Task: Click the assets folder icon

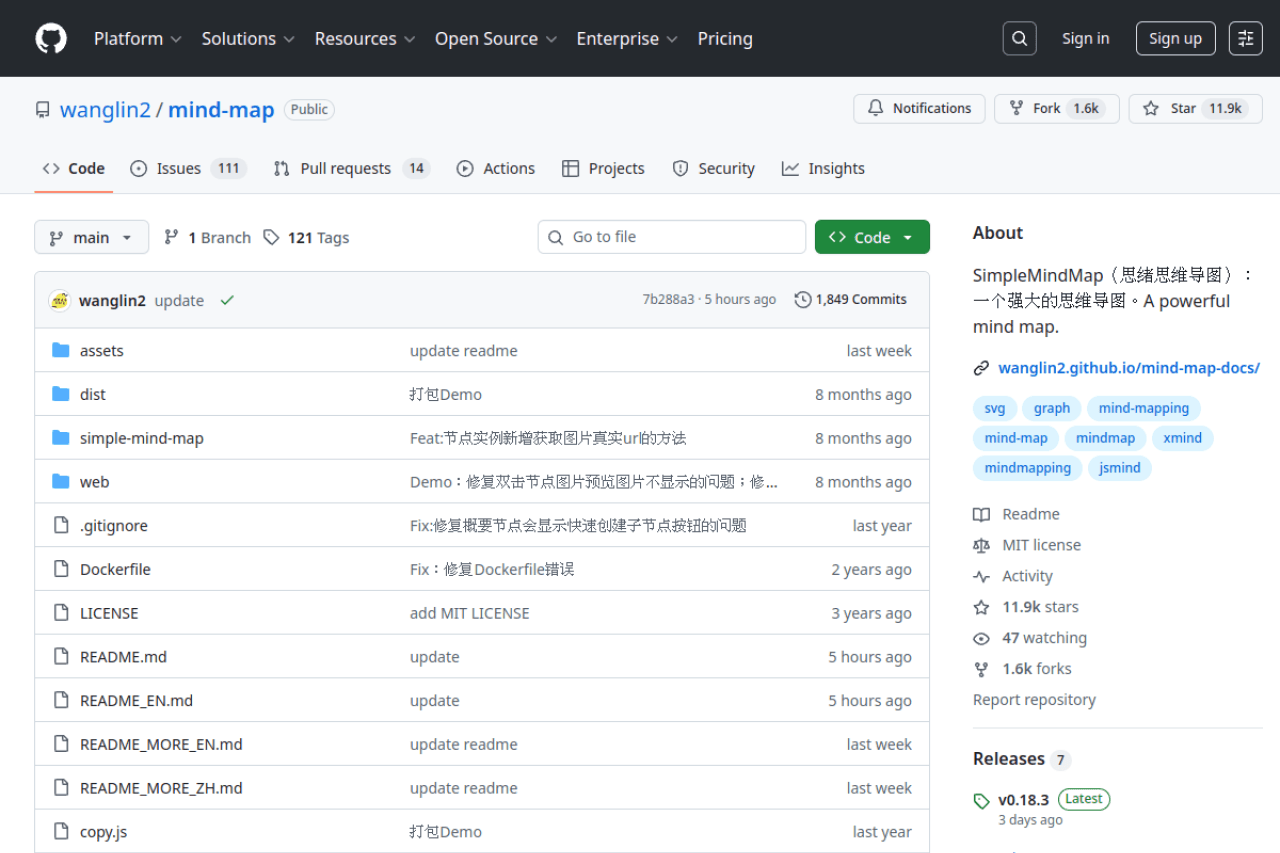Action: coord(61,350)
